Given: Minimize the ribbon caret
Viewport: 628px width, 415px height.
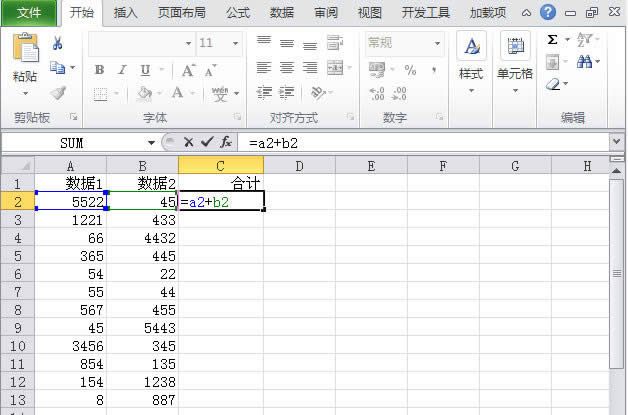Looking at the screenshot, I should coord(527,13).
